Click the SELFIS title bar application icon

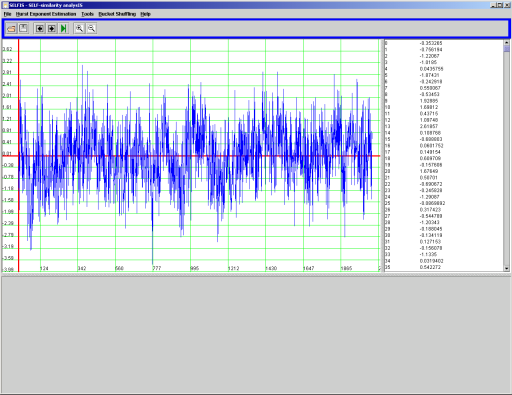pos(5,5)
